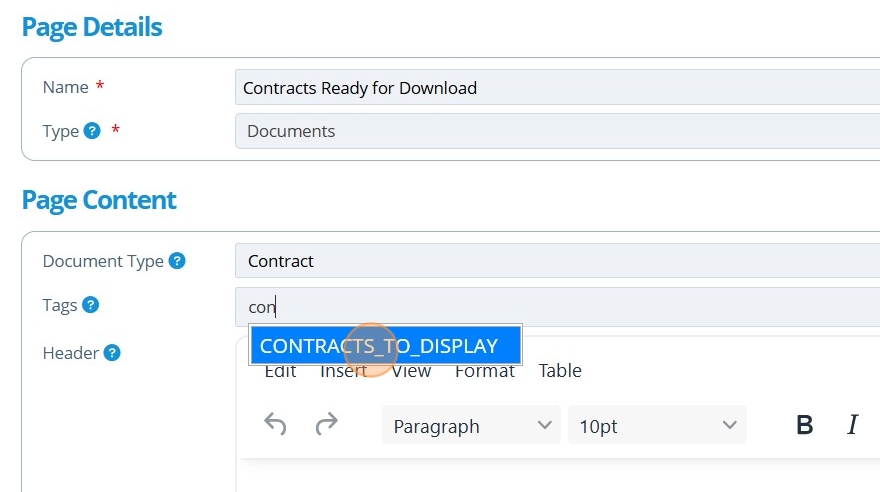Open the Type Documents dropdown
Screen dimensions: 880x492
coord(556,131)
